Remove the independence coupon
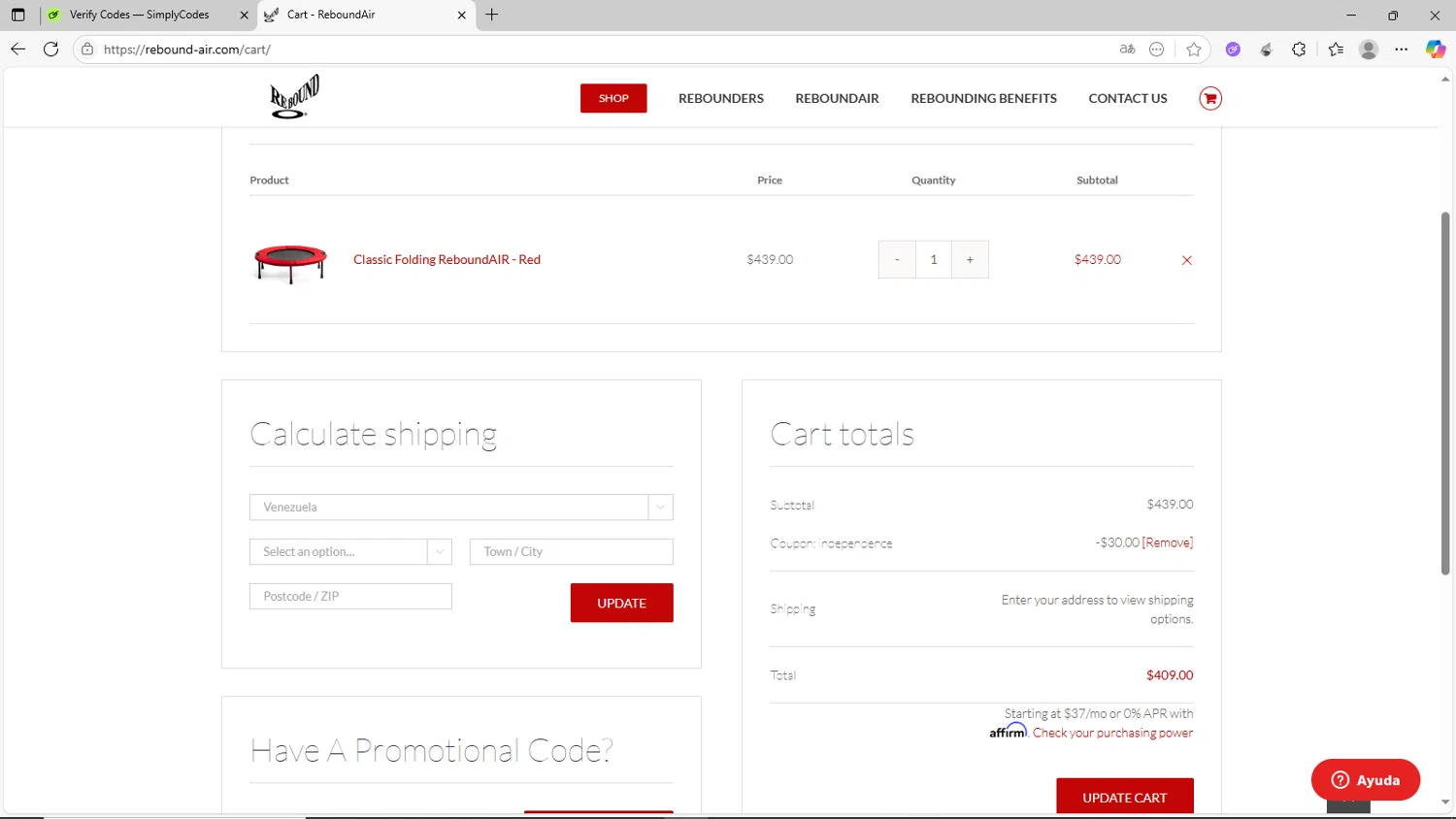1456x819 pixels. click(1168, 542)
